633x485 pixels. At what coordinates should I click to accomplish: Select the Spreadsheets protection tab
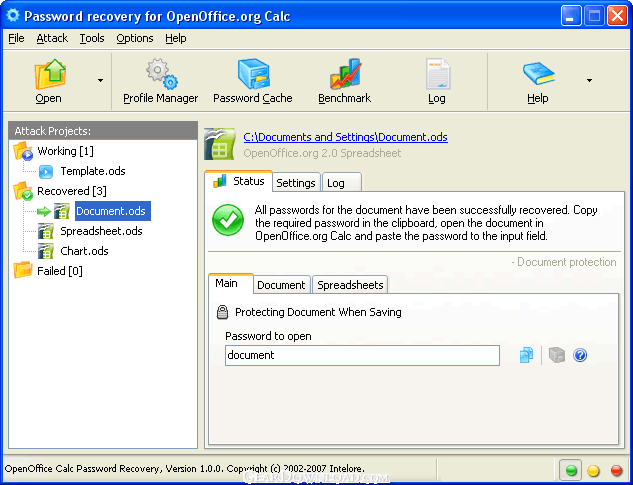[x=350, y=285]
